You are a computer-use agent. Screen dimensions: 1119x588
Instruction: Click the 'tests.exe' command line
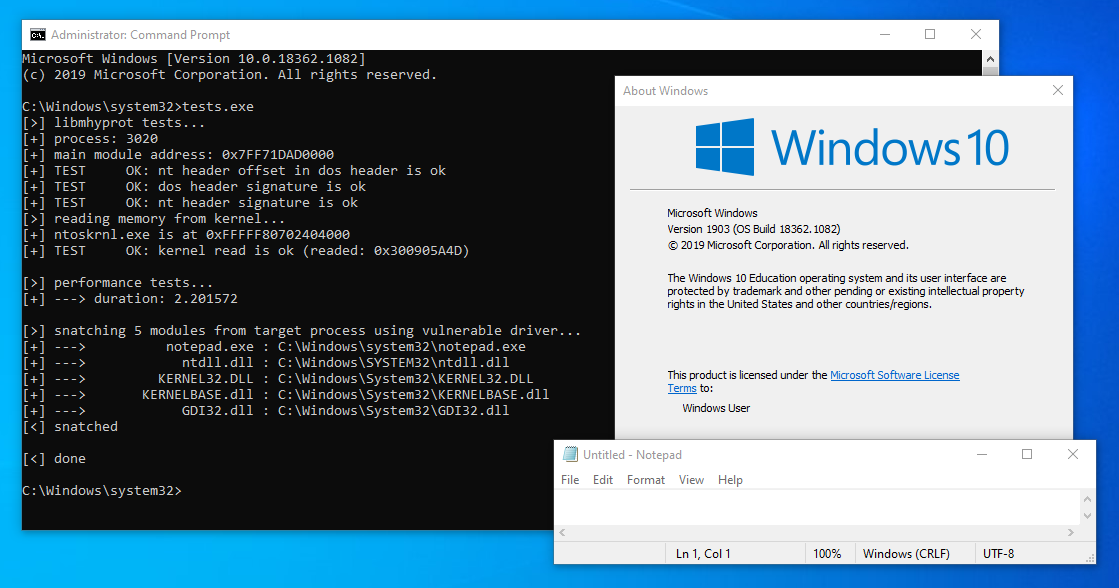click(x=138, y=106)
